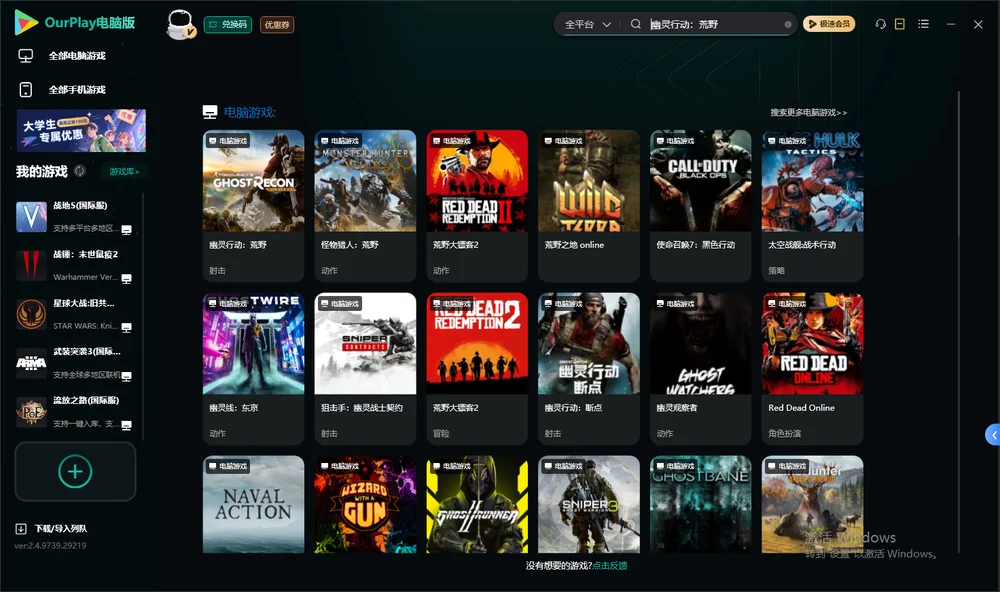The height and width of the screenshot is (592, 1000).
Task: Click the download queue icon
Action: click(x=21, y=528)
